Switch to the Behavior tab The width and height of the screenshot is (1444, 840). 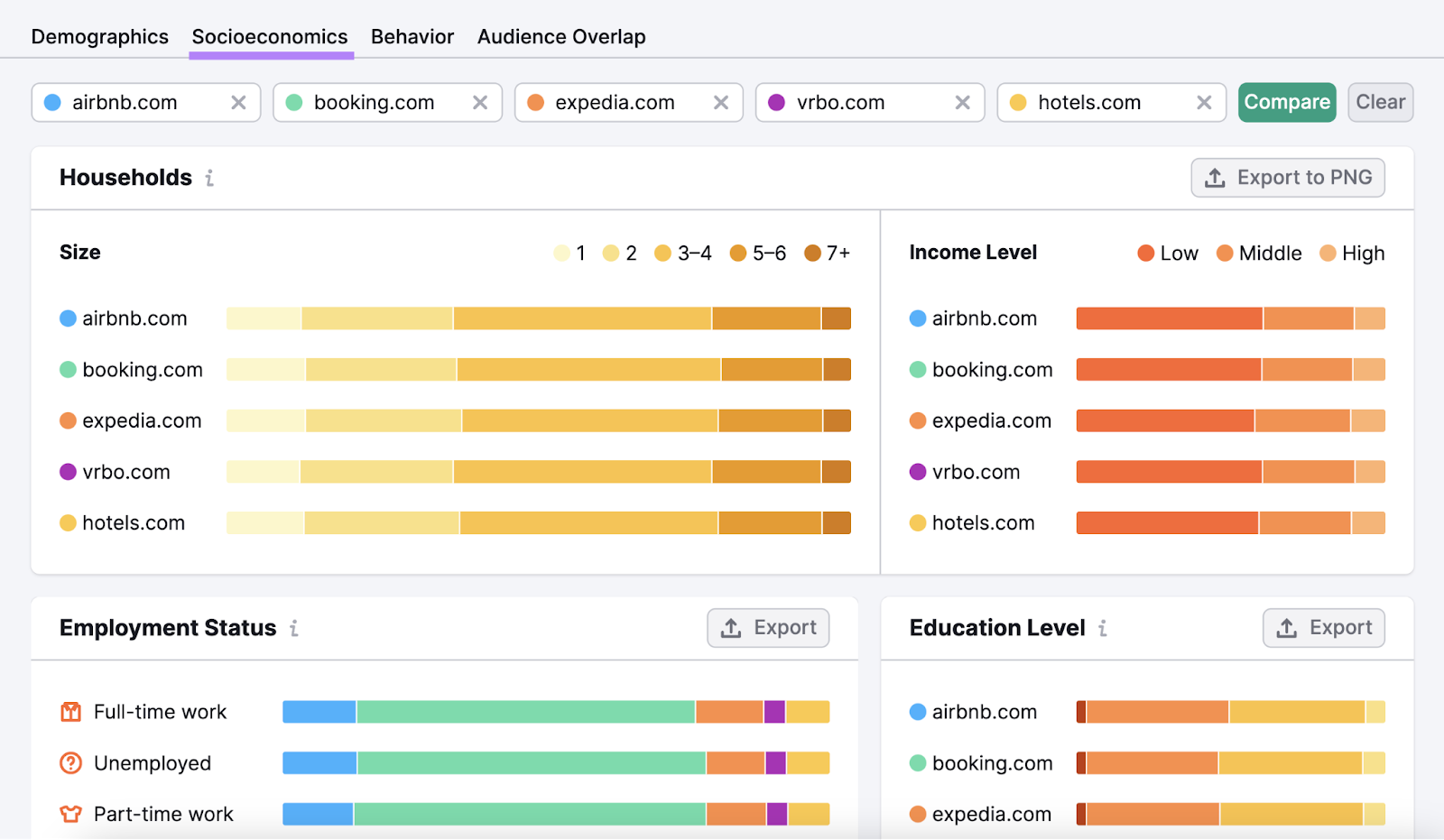[x=412, y=36]
